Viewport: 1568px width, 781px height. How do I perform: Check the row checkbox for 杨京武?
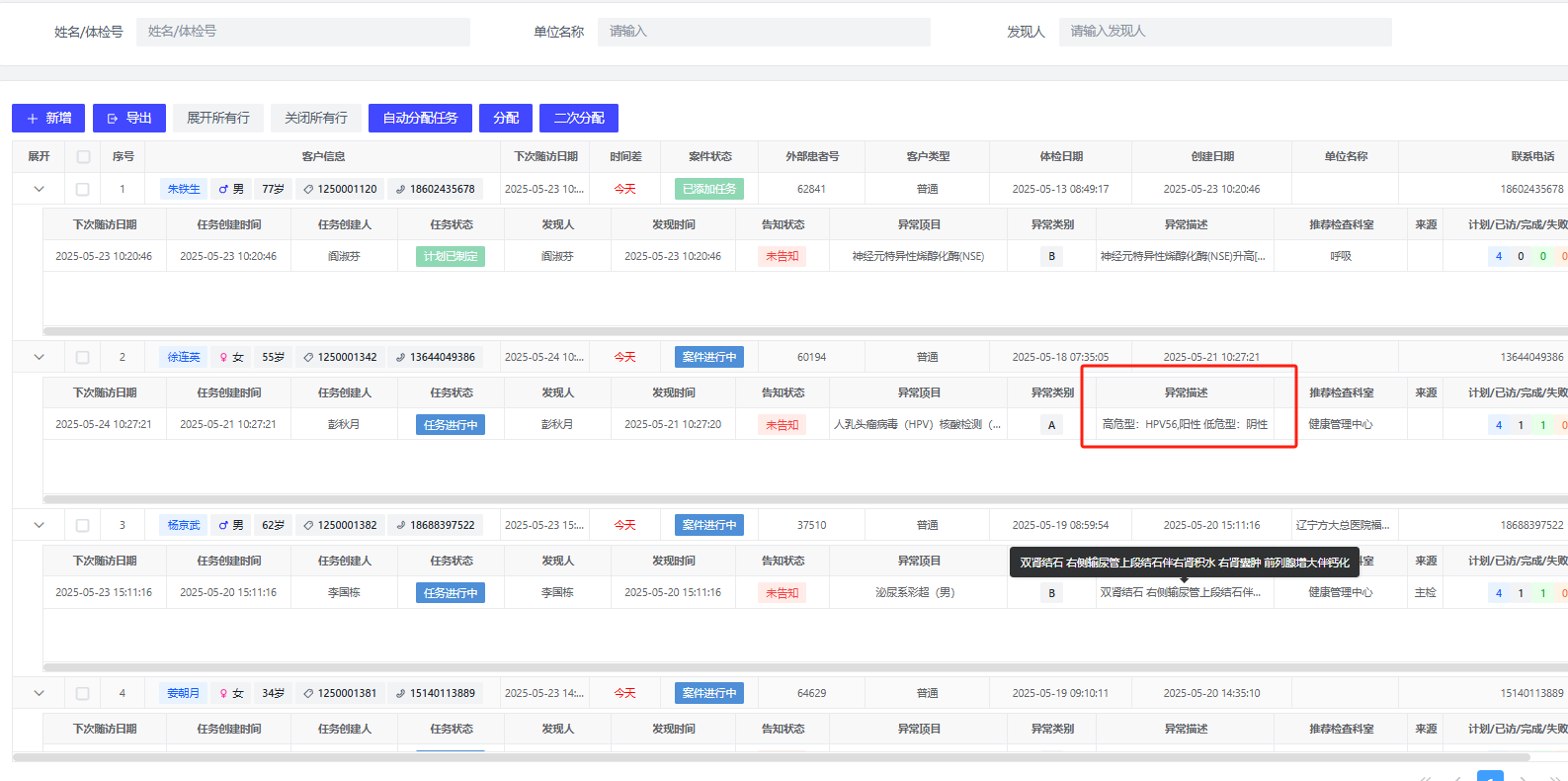[x=83, y=525]
